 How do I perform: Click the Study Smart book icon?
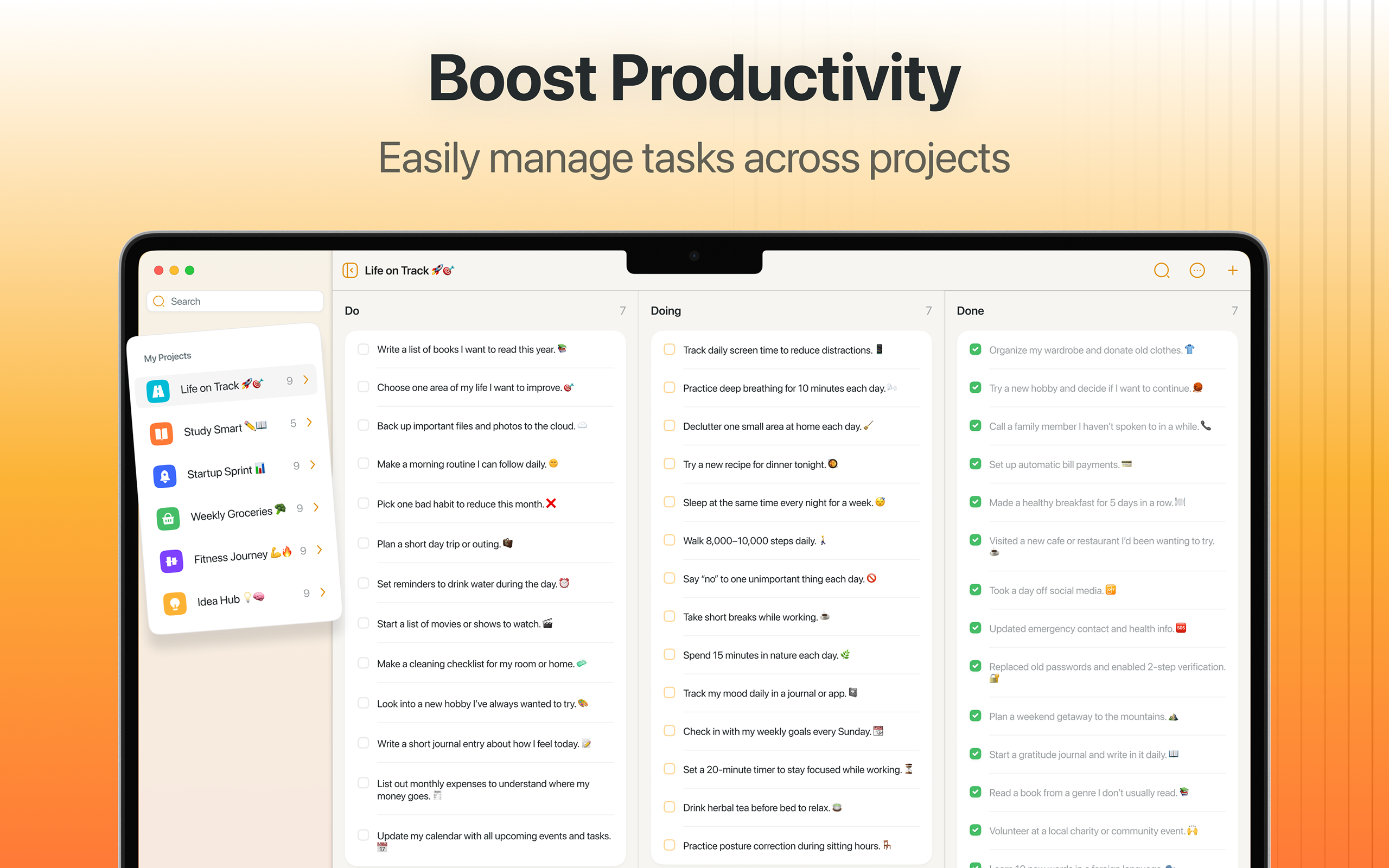pos(161,433)
